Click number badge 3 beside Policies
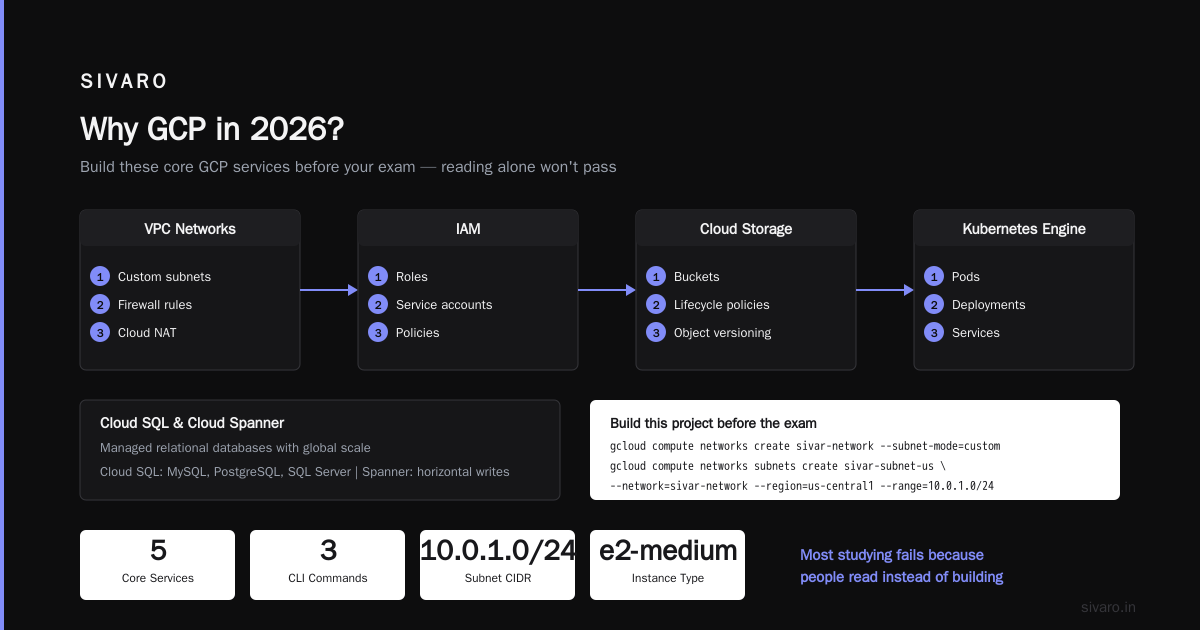 click(377, 333)
